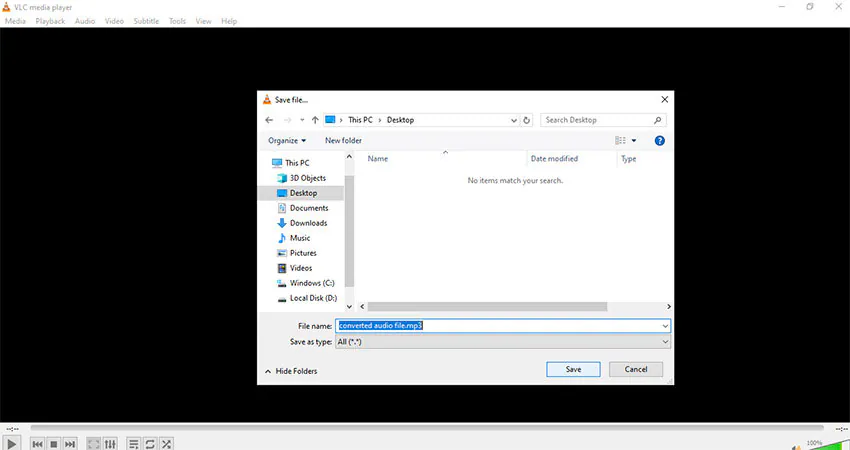Open the Audio menu

(x=85, y=21)
